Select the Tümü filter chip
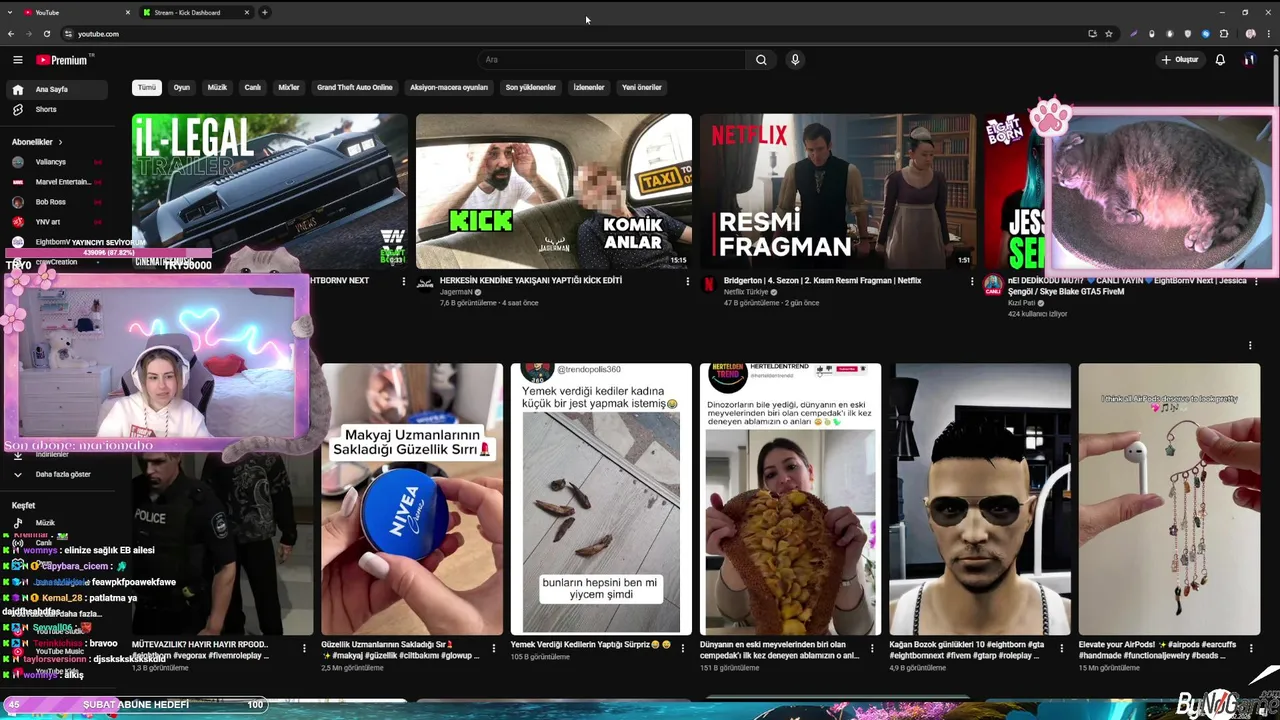 coord(147,88)
